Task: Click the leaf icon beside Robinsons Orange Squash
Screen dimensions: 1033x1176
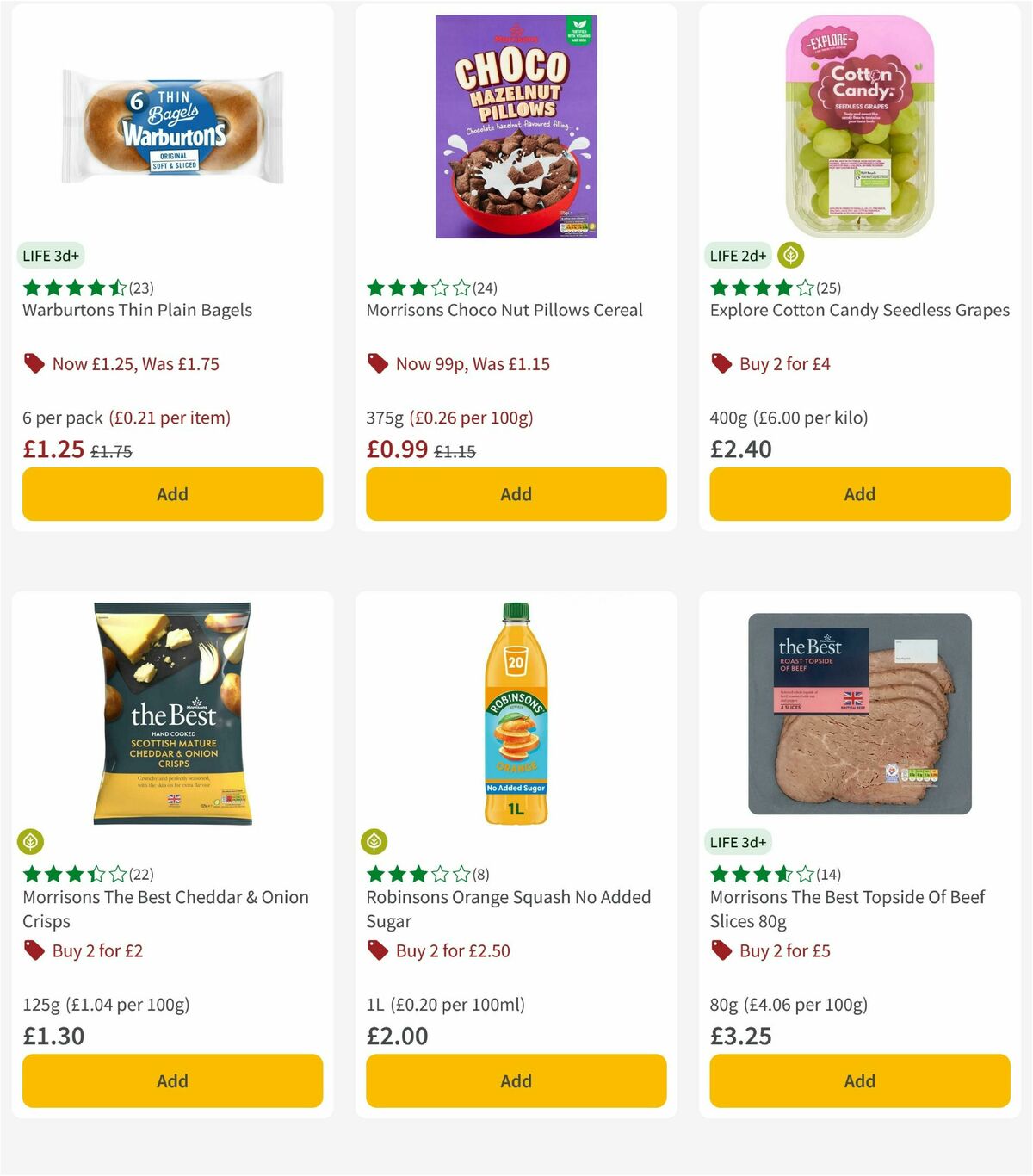Action: tap(375, 841)
